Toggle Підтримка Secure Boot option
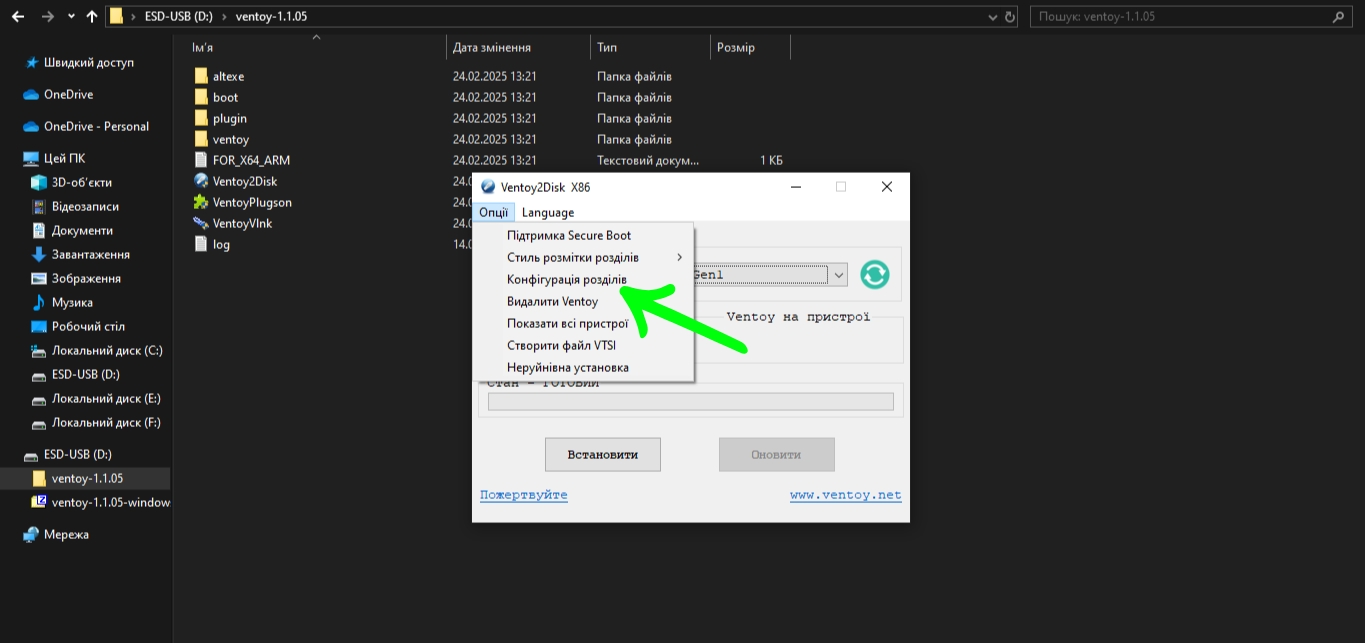The image size is (1365, 643). click(583, 235)
